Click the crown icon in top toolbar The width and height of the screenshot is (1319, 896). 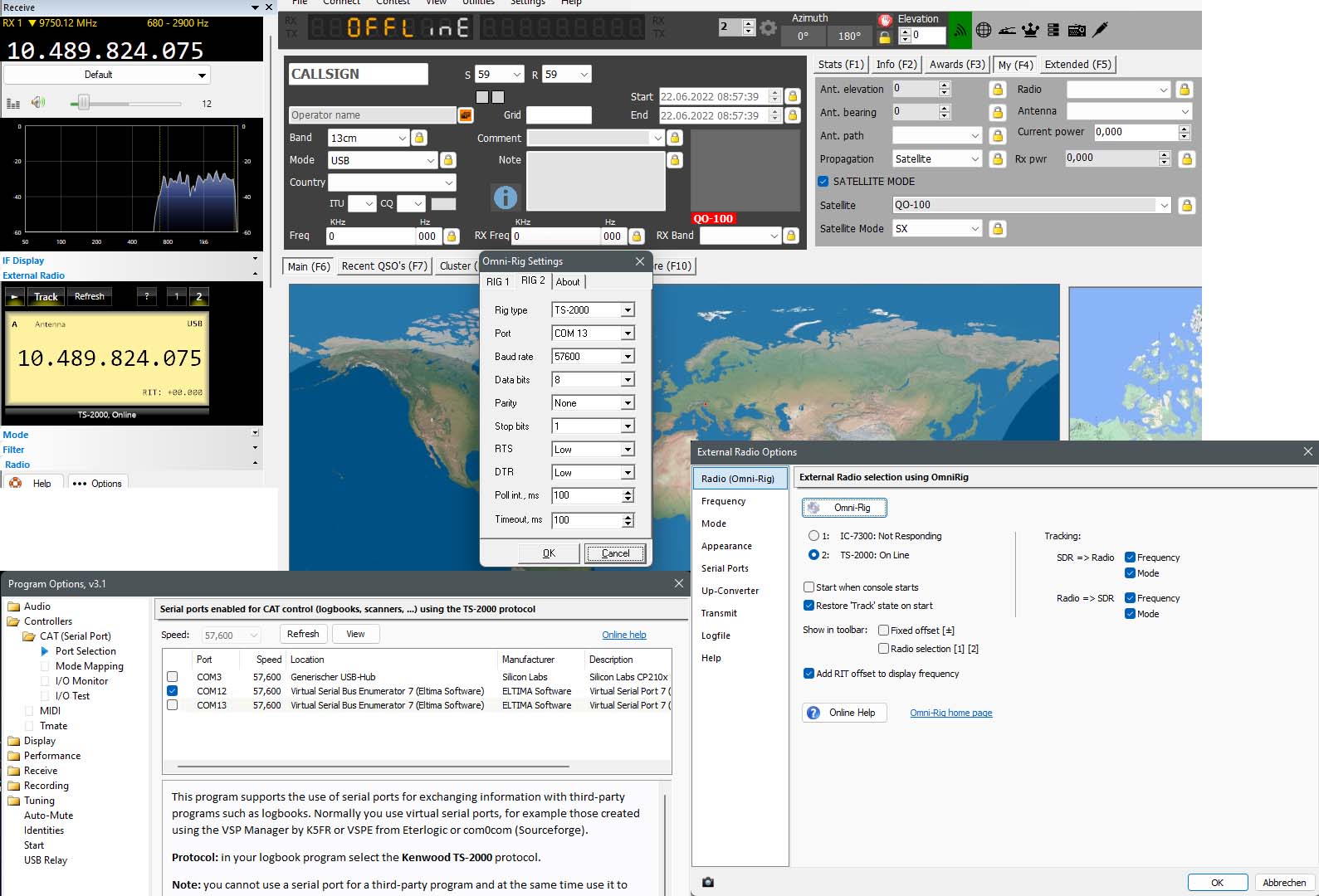click(x=1030, y=30)
